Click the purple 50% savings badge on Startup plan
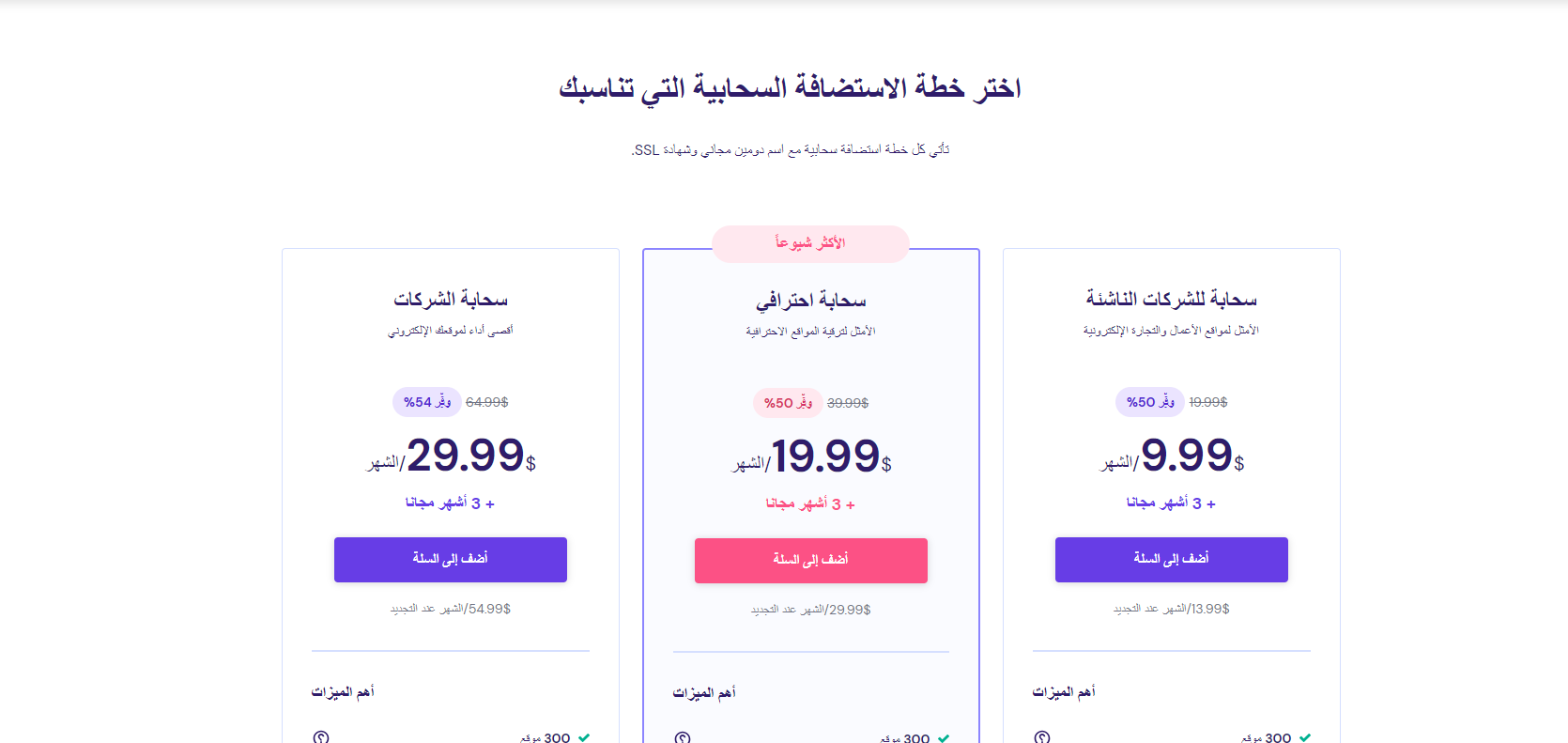 pos(1150,402)
